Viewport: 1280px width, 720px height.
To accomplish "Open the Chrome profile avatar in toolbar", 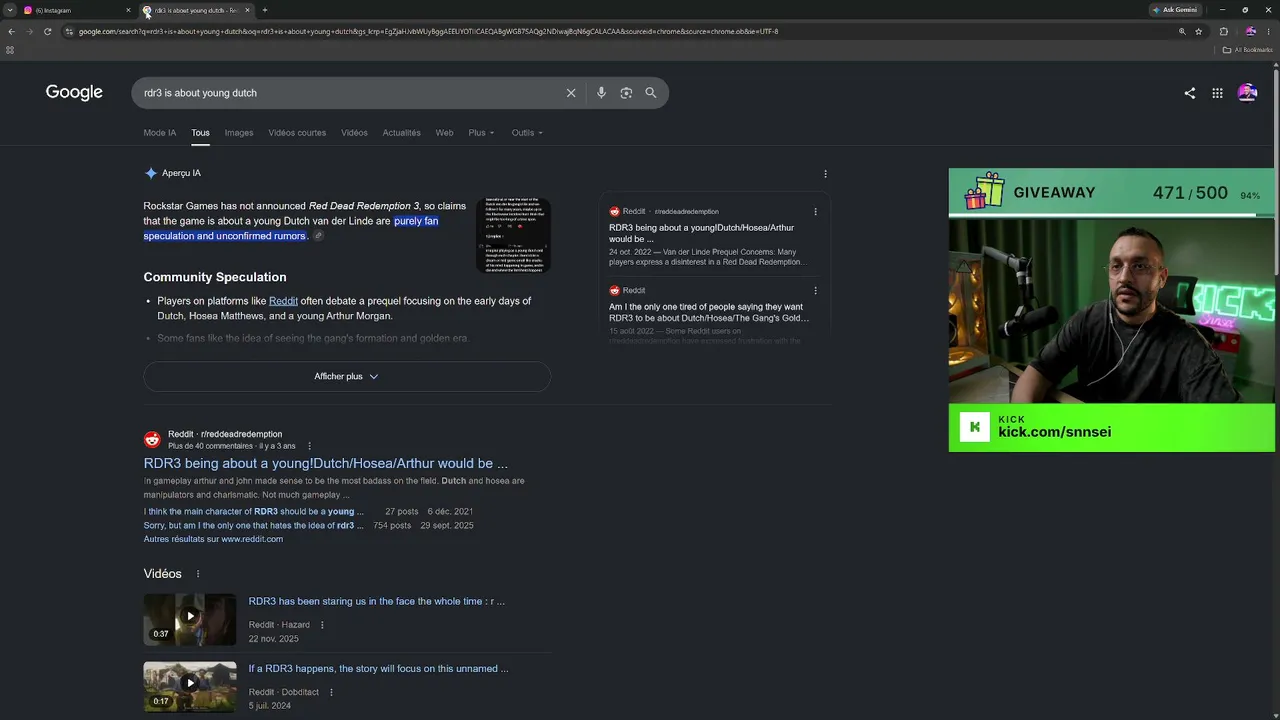I will point(1250,31).
